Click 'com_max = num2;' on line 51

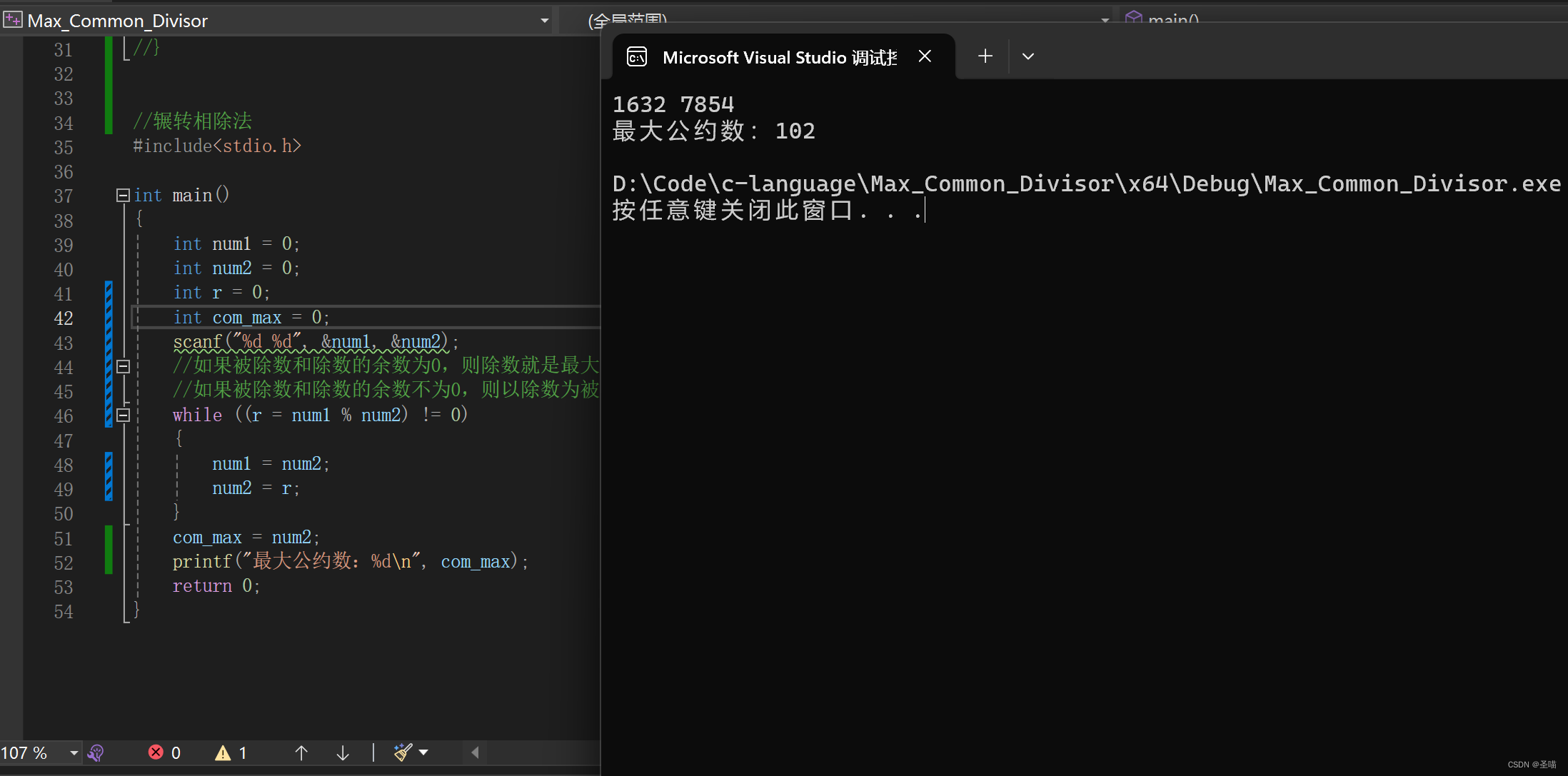pos(246,537)
